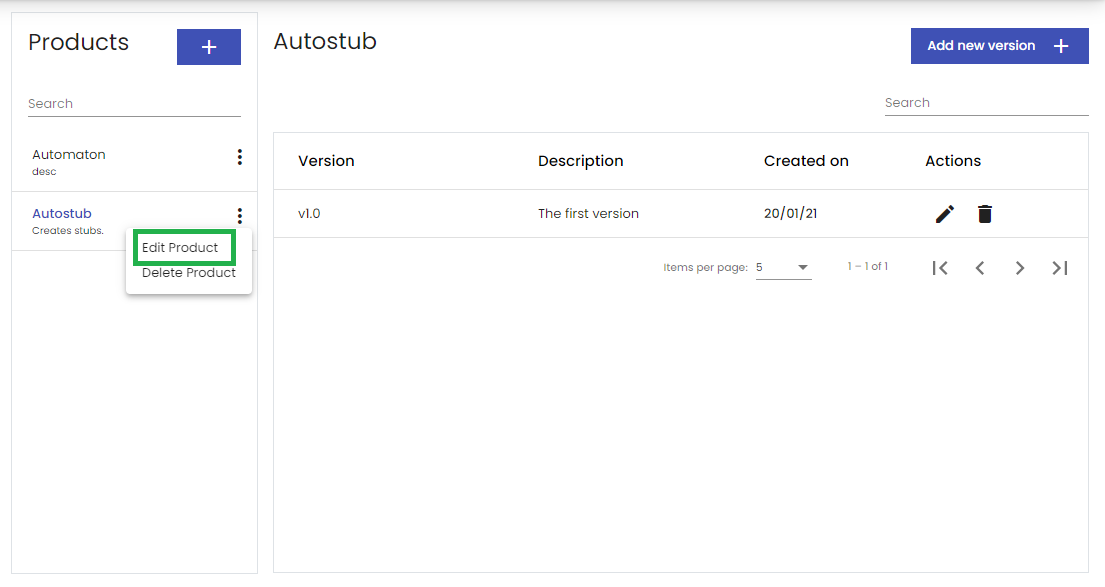Go to the first page of versions

pos(940,268)
